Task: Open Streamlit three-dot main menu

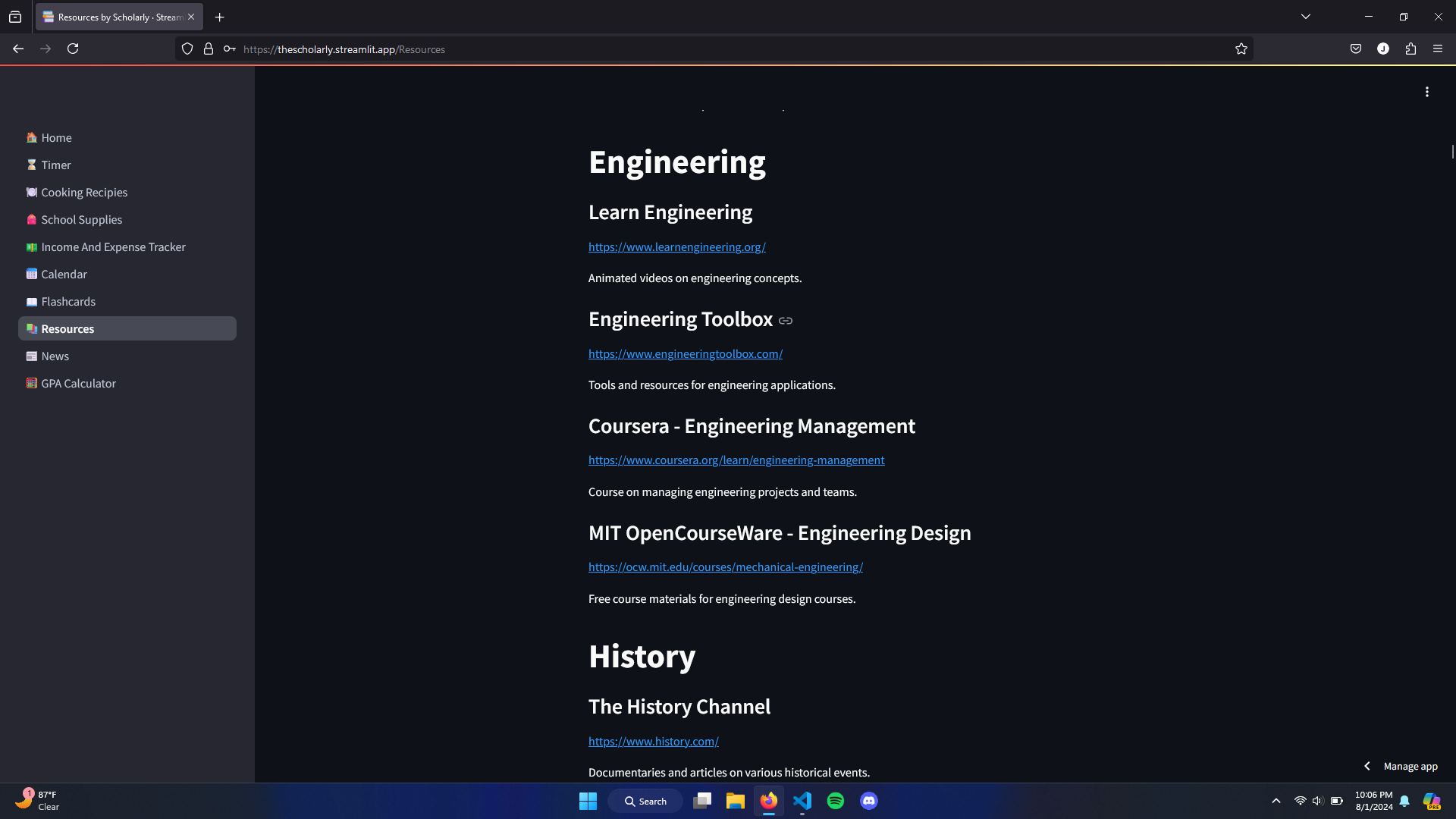Action: 1426,92
